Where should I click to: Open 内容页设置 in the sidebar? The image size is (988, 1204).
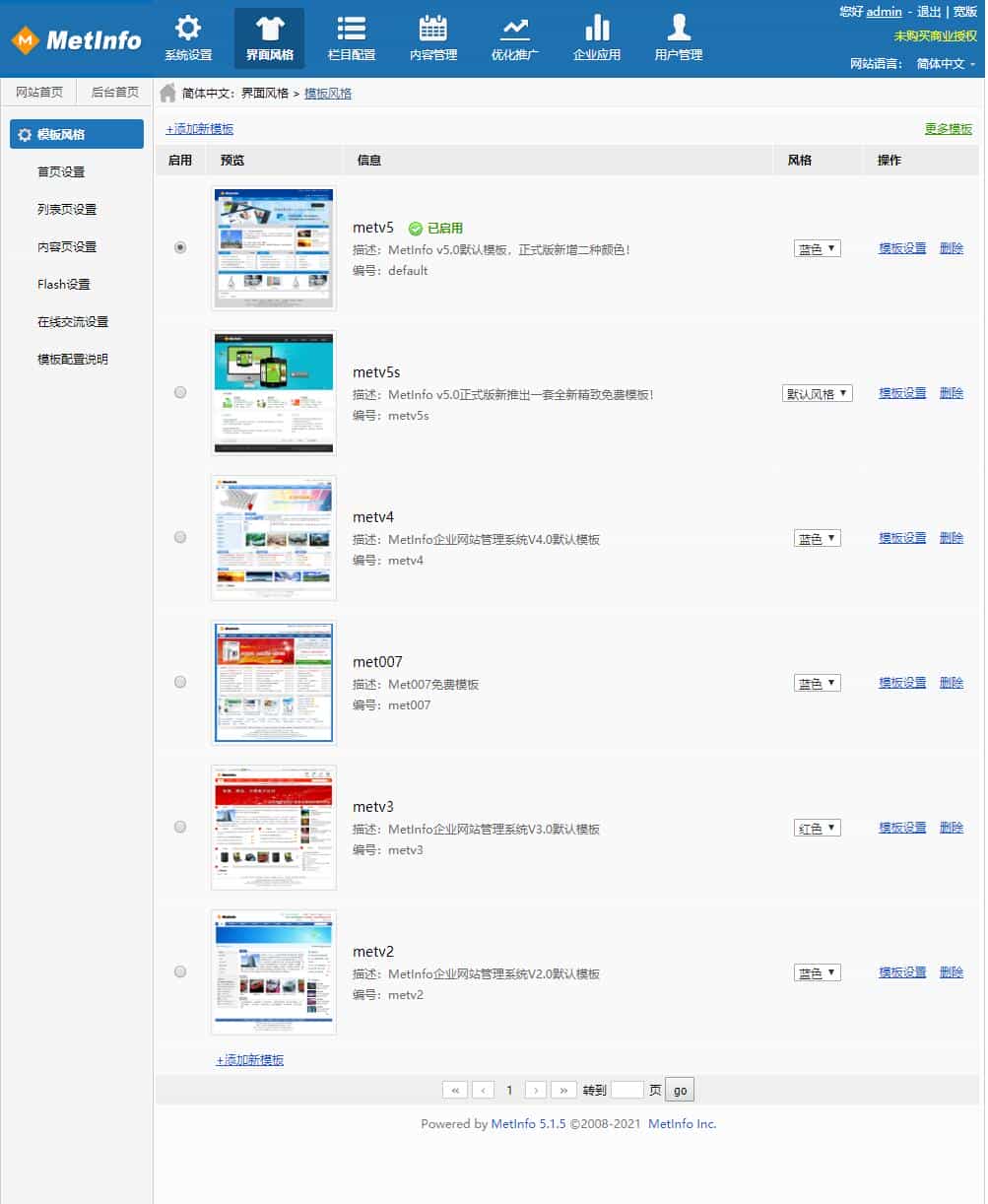[67, 246]
